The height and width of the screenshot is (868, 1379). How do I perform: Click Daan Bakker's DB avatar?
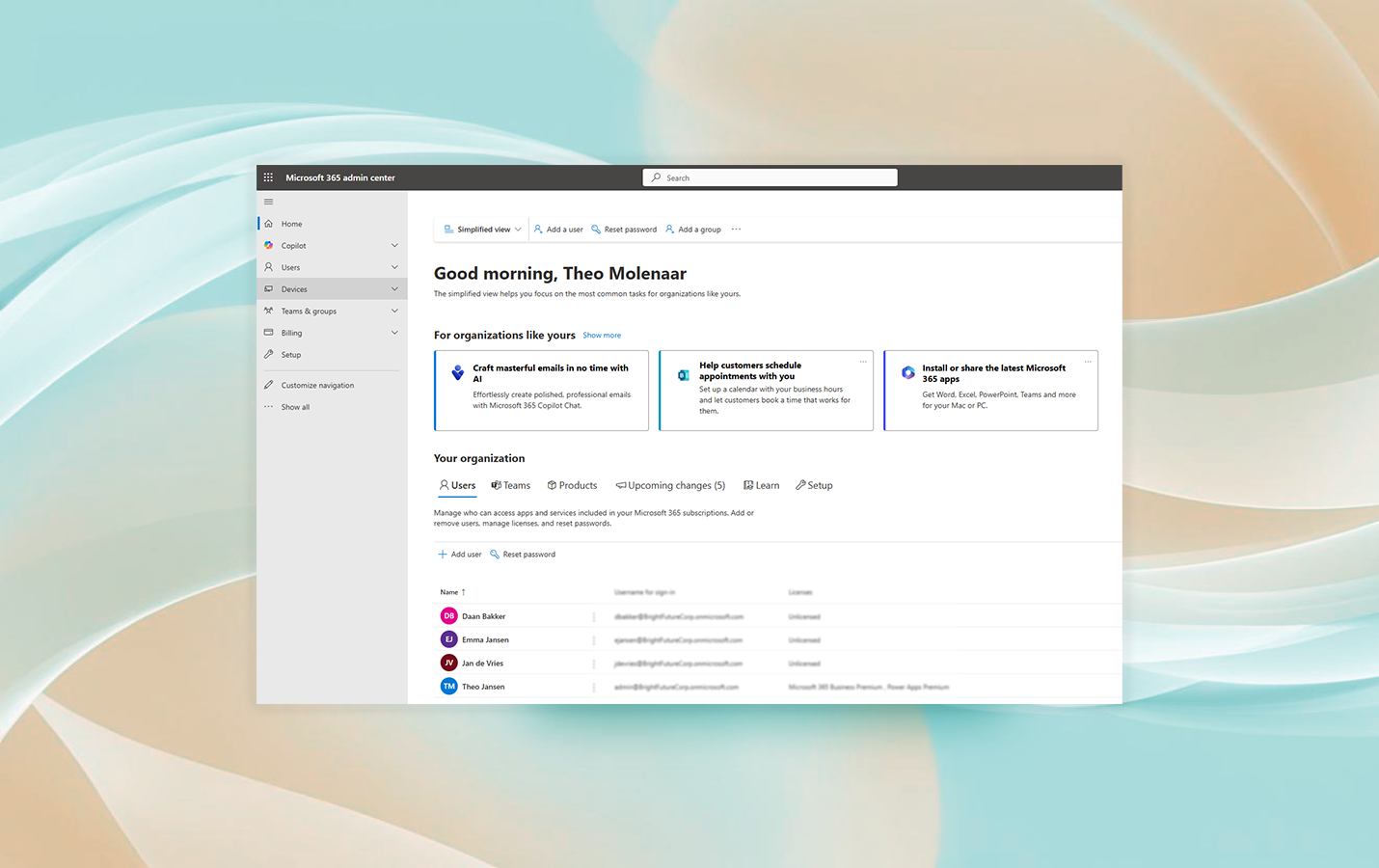(x=449, y=616)
